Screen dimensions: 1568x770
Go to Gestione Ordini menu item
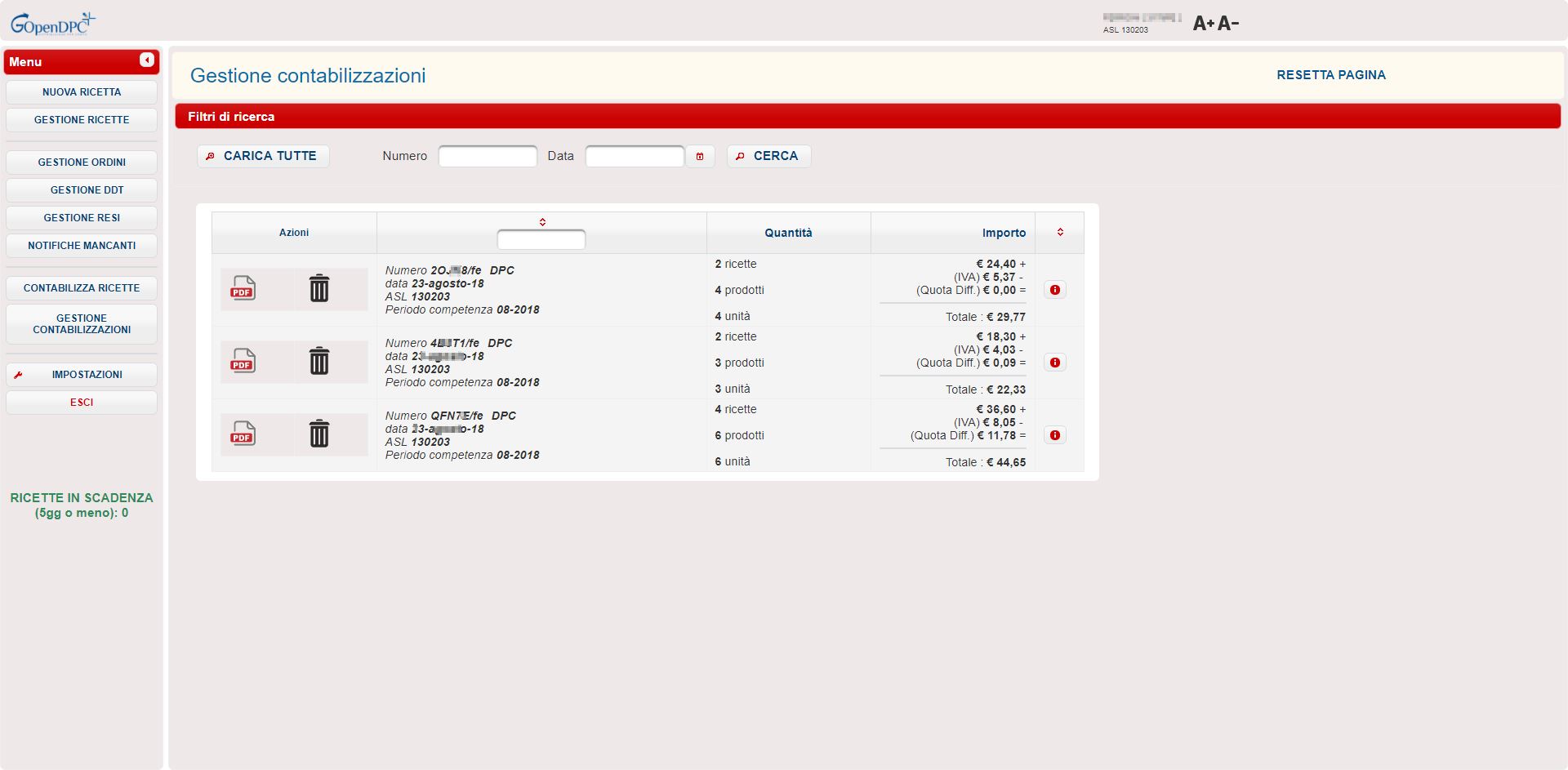[x=82, y=162]
